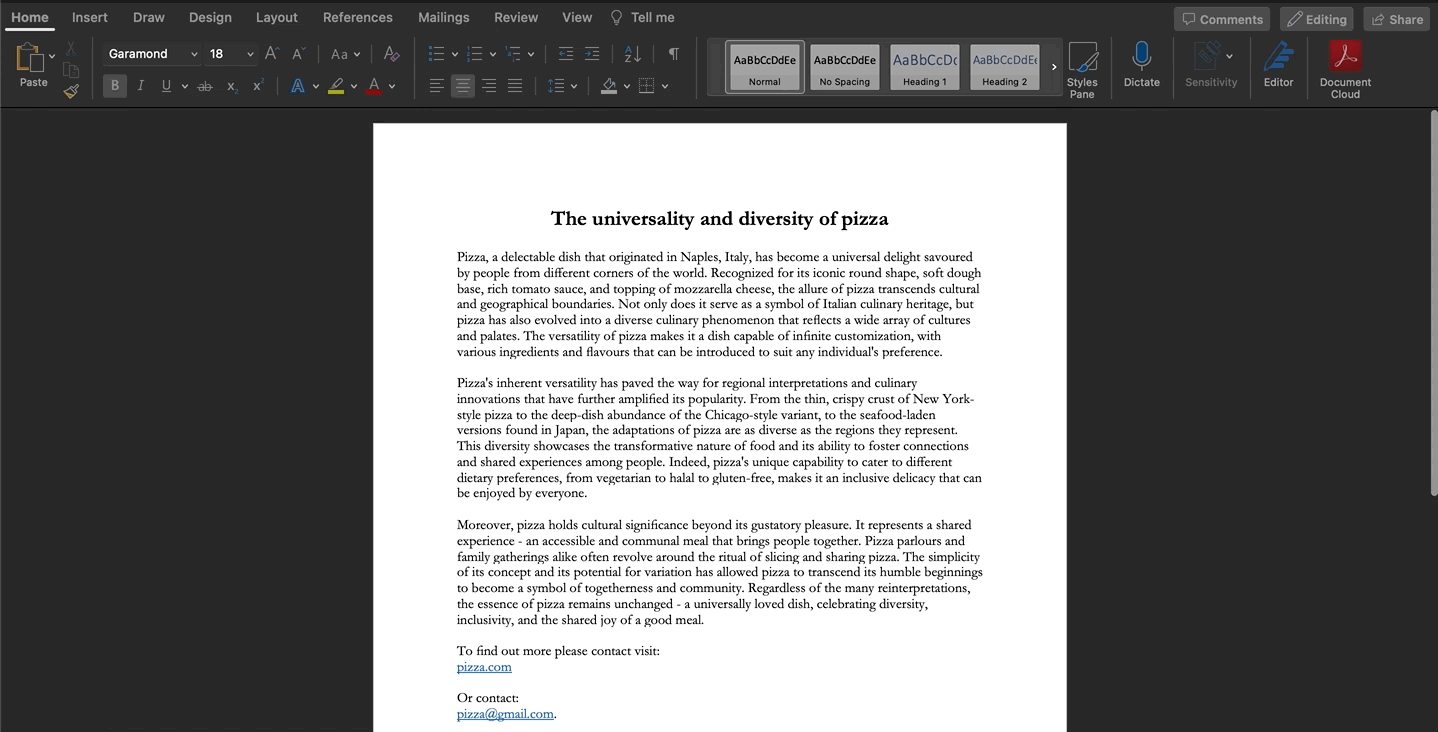Open the underline style dropdown arrow

click(184, 86)
